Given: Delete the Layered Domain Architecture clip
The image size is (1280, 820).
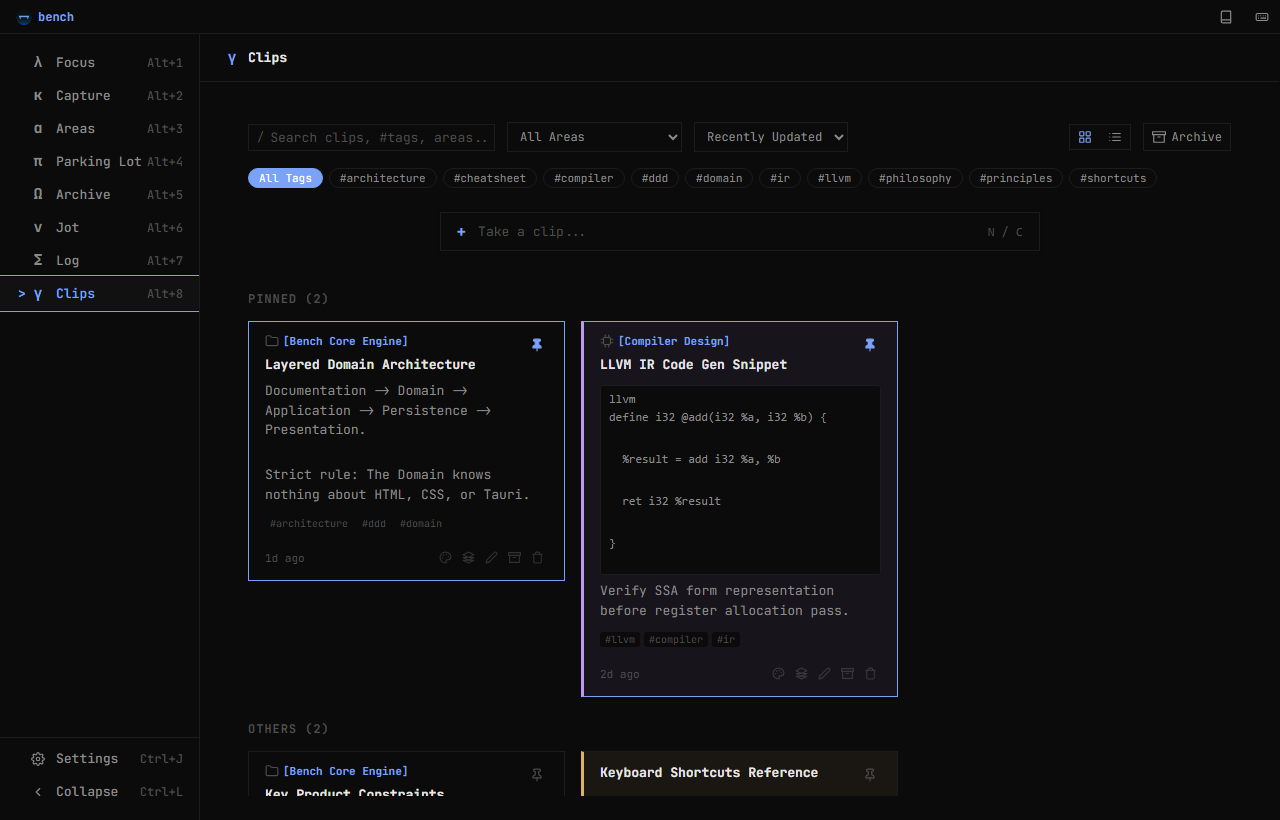Looking at the screenshot, I should point(537,558).
